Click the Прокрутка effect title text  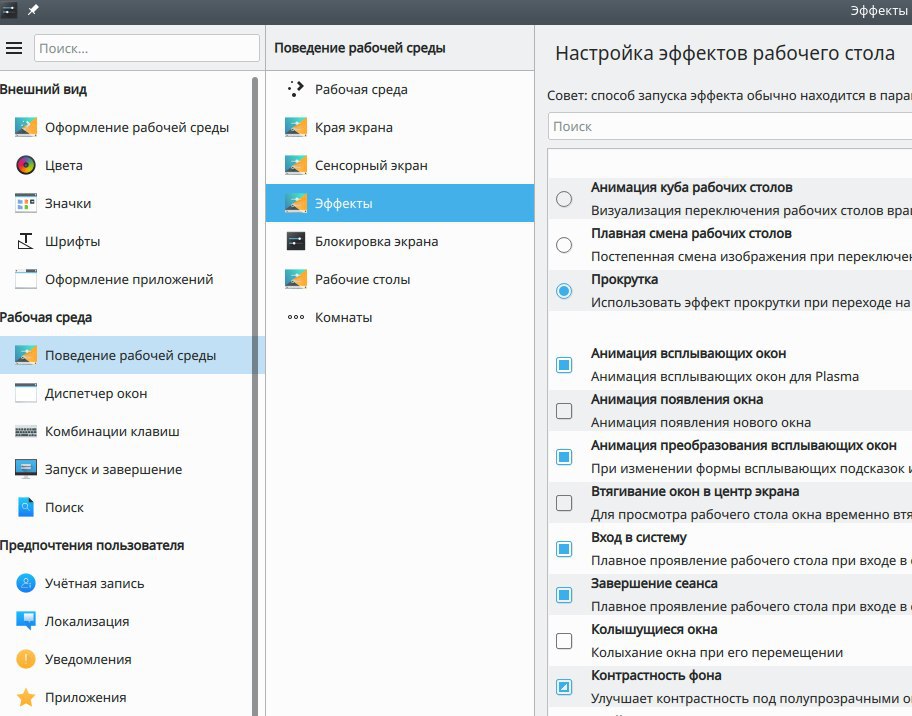[x=624, y=279]
